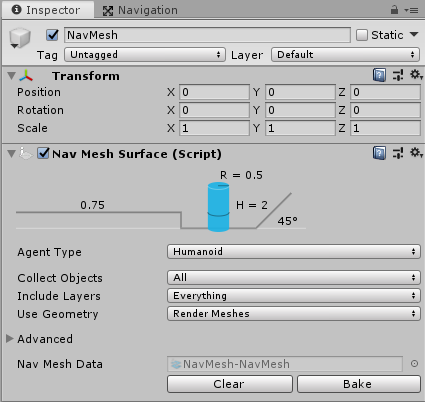Click the Rotation X field
Screen dimensions: 425x402
click(x=214, y=110)
